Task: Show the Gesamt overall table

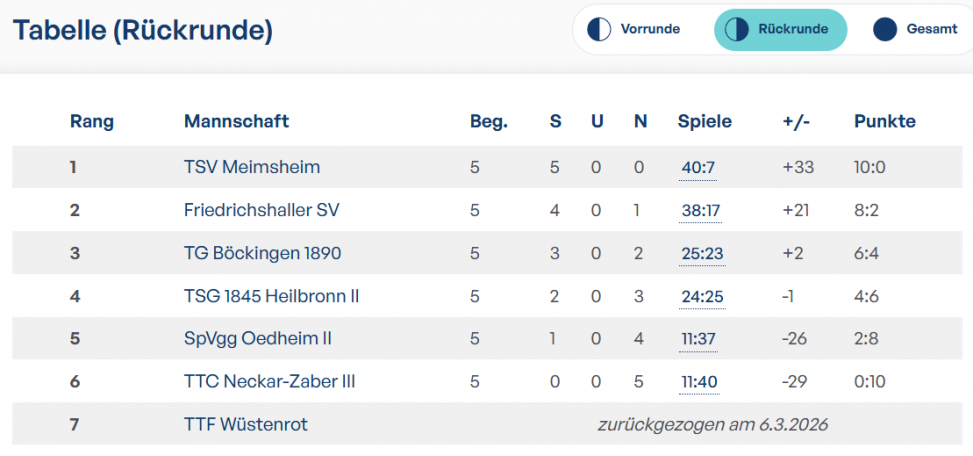Action: (x=917, y=29)
